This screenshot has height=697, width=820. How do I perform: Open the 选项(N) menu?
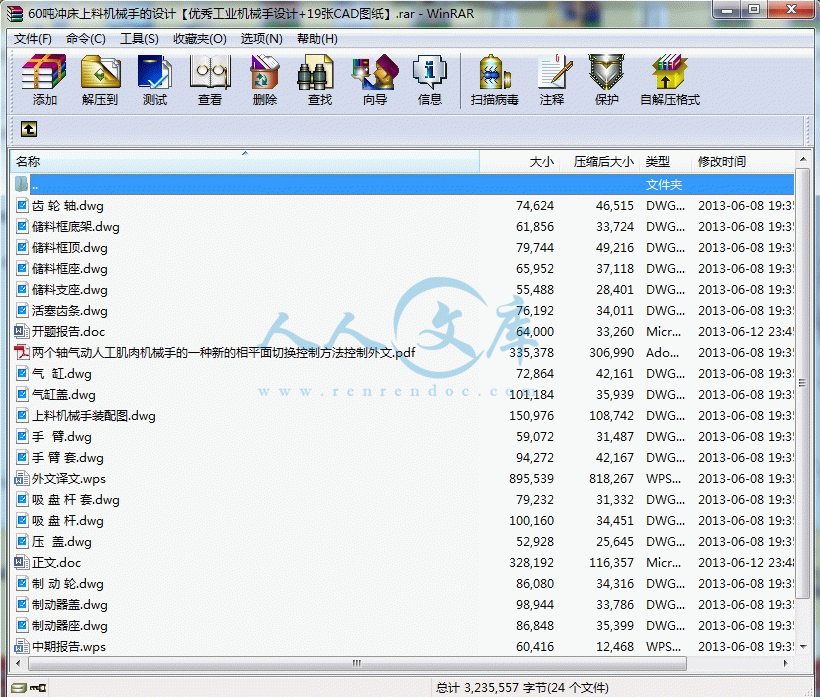(261, 39)
